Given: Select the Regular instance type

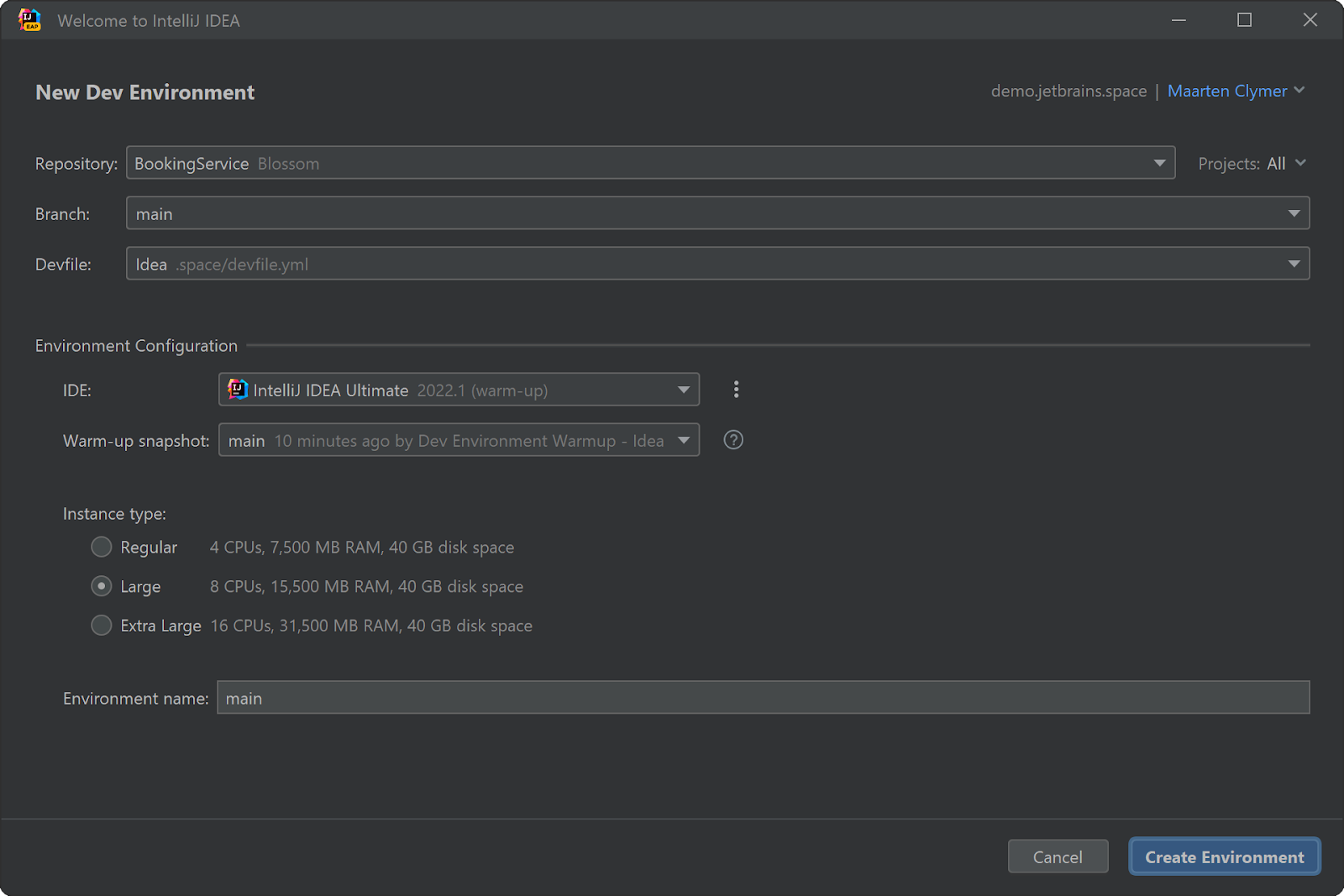Looking at the screenshot, I should click(x=102, y=547).
